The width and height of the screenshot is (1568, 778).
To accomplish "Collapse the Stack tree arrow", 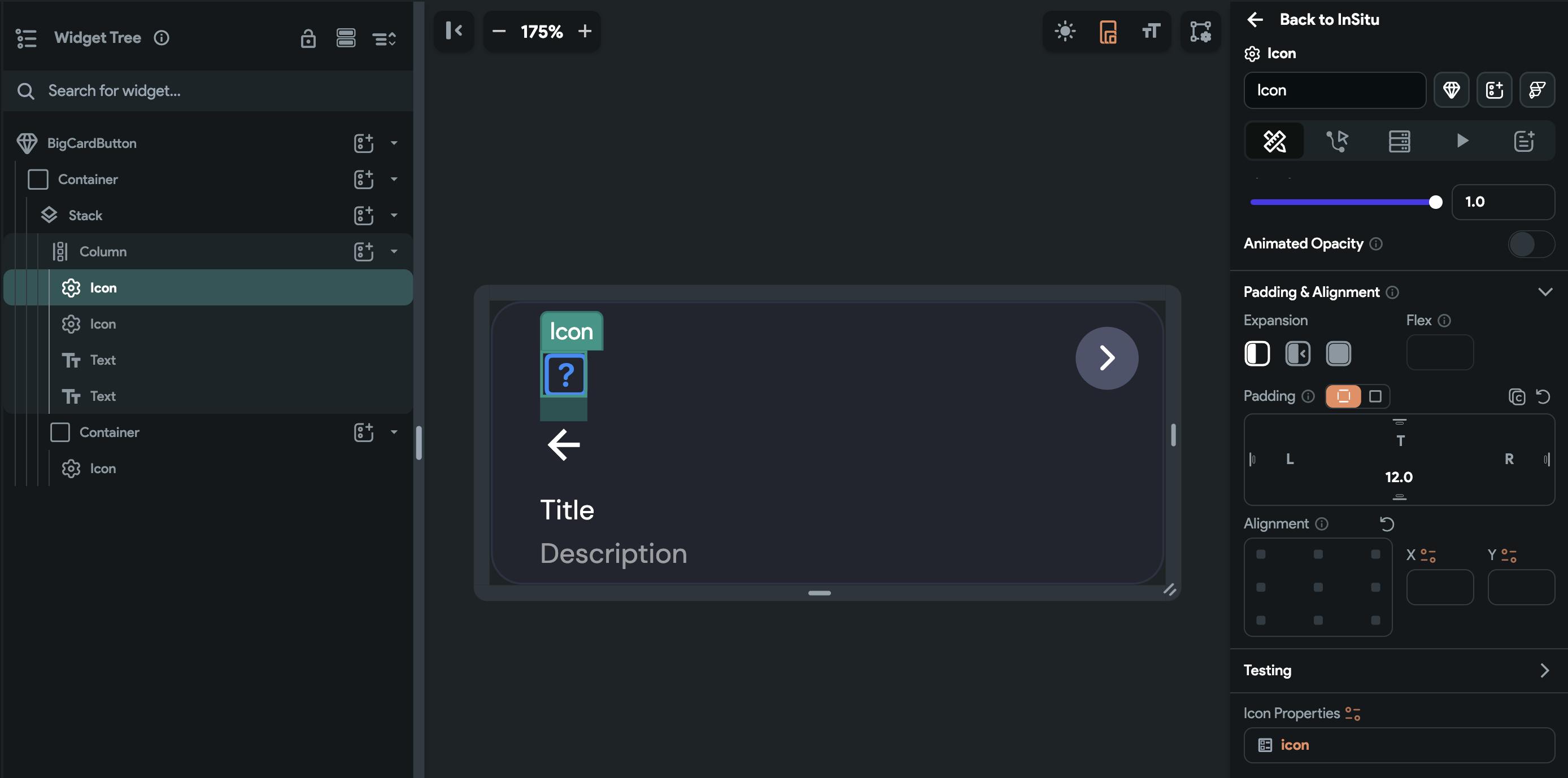I will tap(394, 215).
